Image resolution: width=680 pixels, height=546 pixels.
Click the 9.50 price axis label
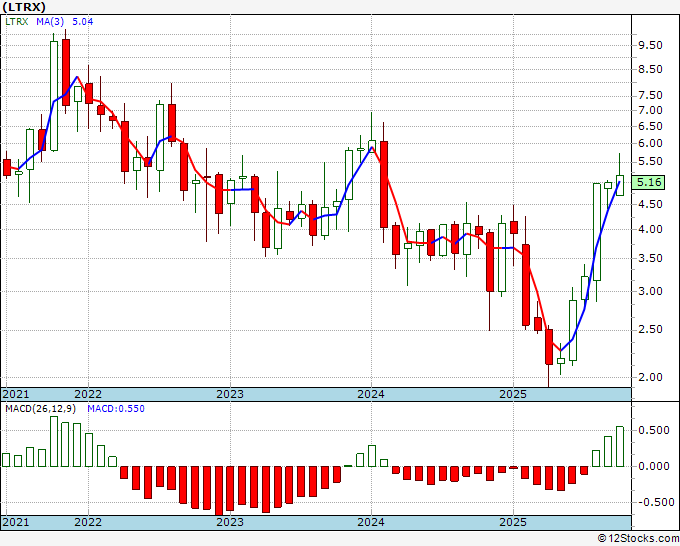(650, 45)
